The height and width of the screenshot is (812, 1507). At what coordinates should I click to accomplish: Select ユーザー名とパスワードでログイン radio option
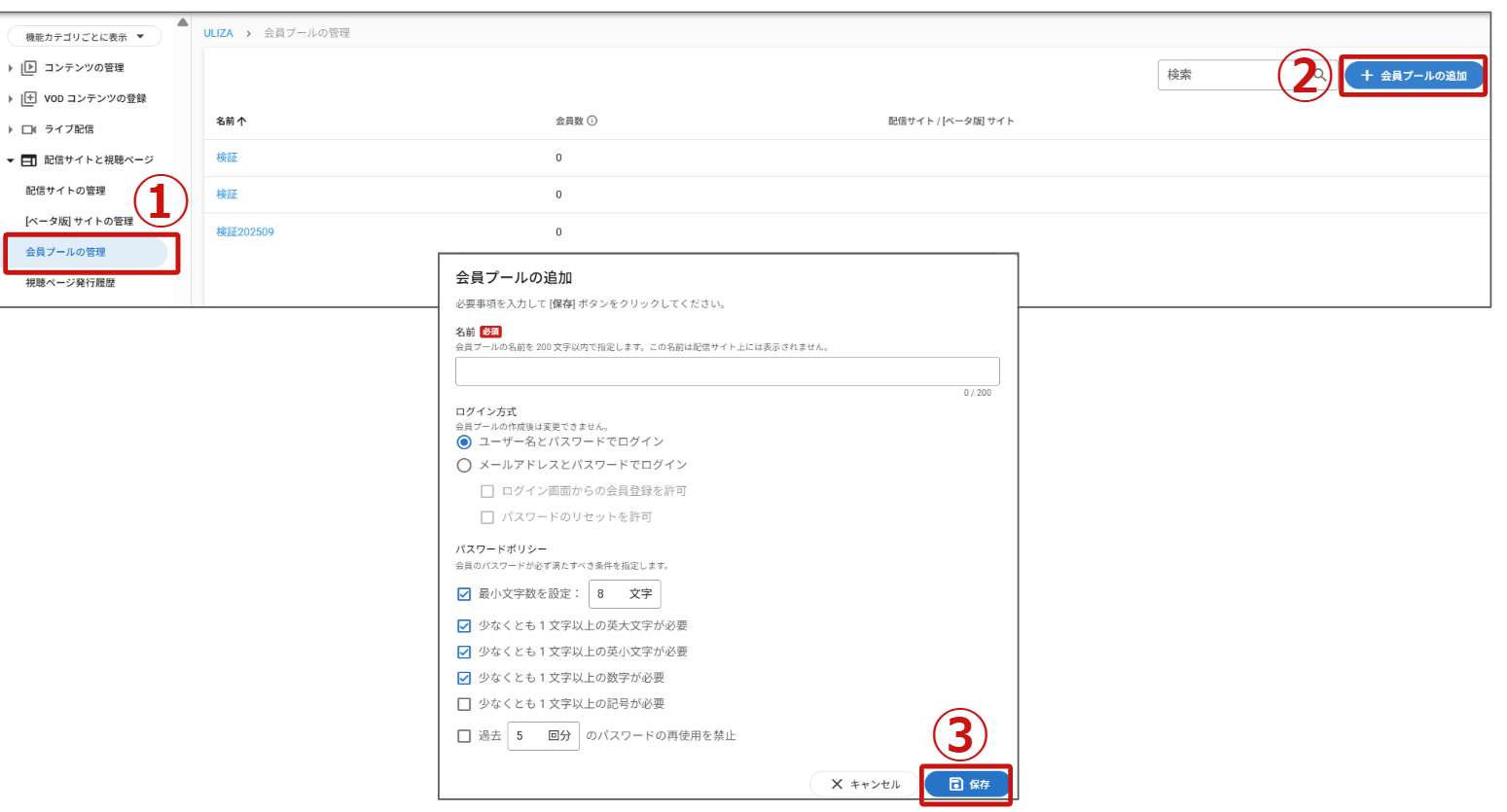464,442
